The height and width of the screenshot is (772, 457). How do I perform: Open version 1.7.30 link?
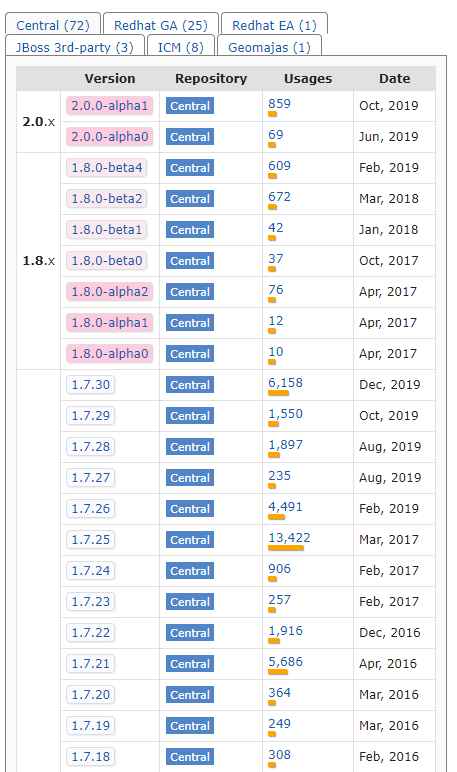[91, 385]
